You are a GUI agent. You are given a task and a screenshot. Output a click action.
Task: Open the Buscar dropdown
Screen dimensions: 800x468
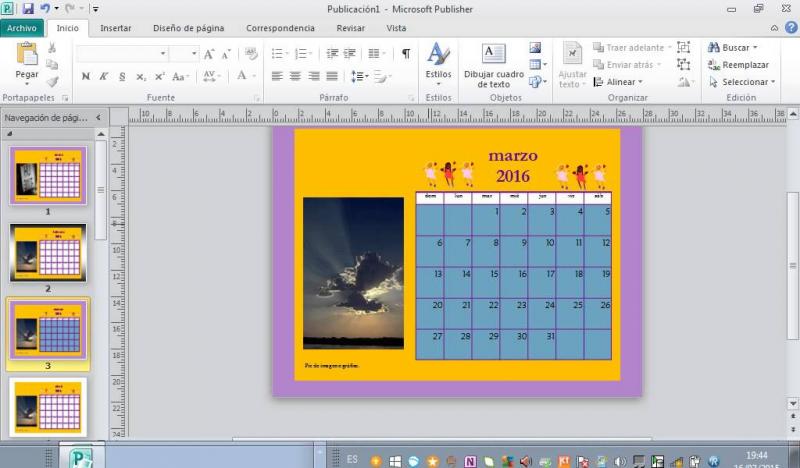click(x=733, y=47)
